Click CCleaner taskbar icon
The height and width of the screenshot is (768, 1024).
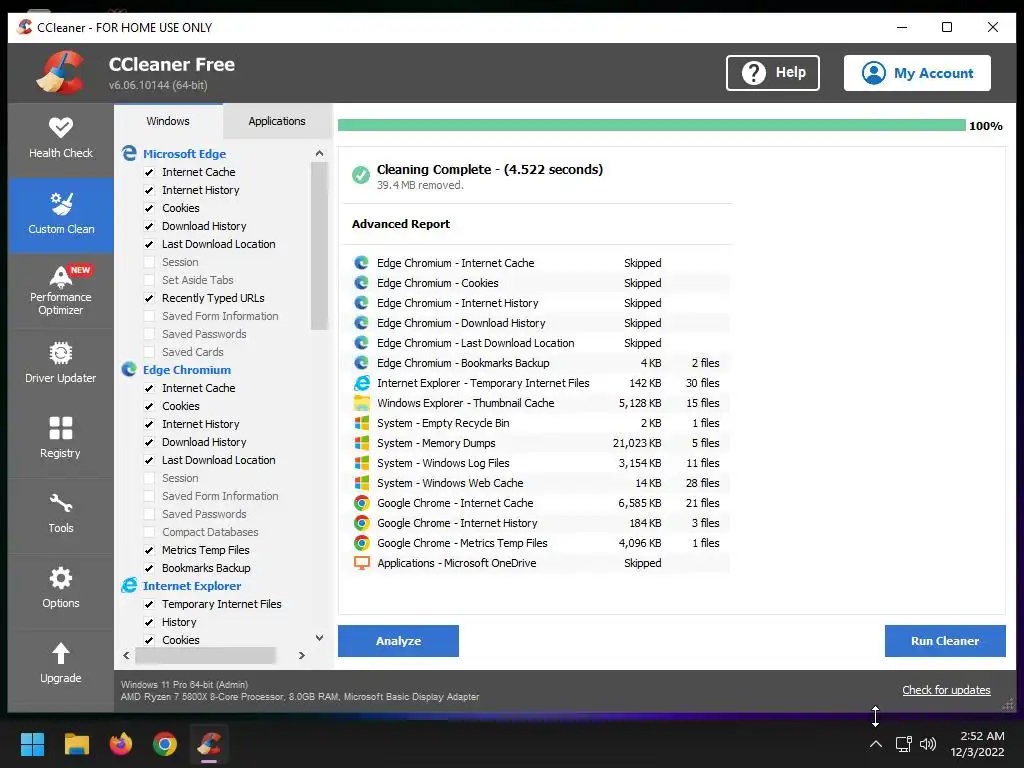click(209, 744)
